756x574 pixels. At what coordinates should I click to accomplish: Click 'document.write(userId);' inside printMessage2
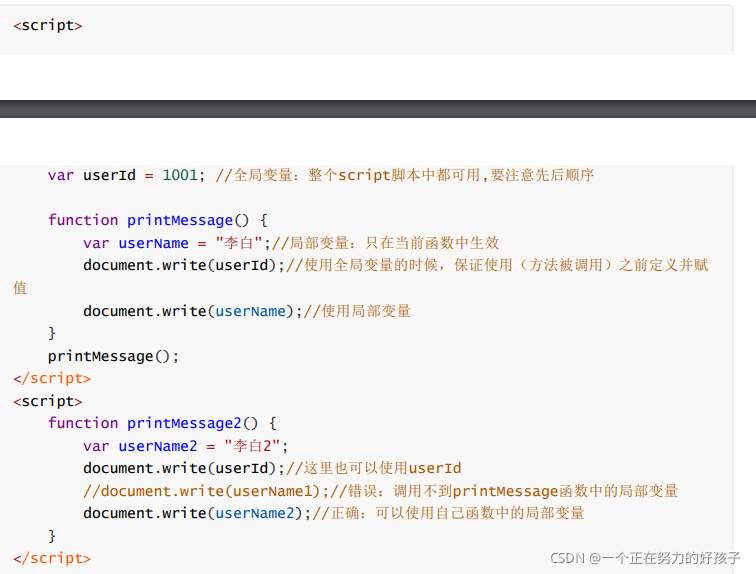coord(184,468)
